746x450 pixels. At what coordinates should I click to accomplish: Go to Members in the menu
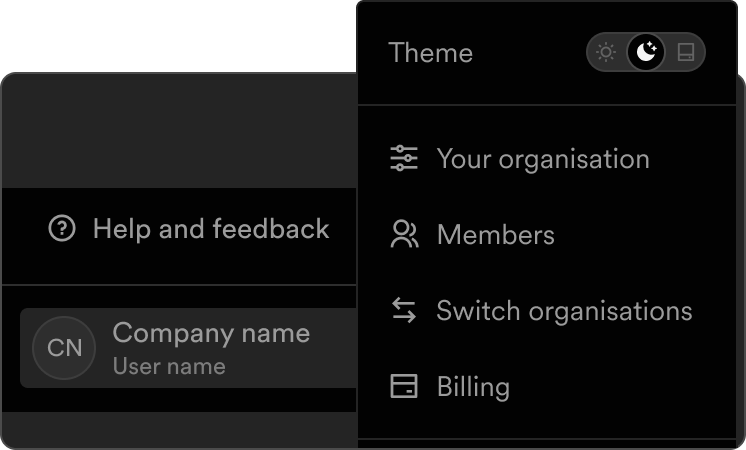(495, 235)
